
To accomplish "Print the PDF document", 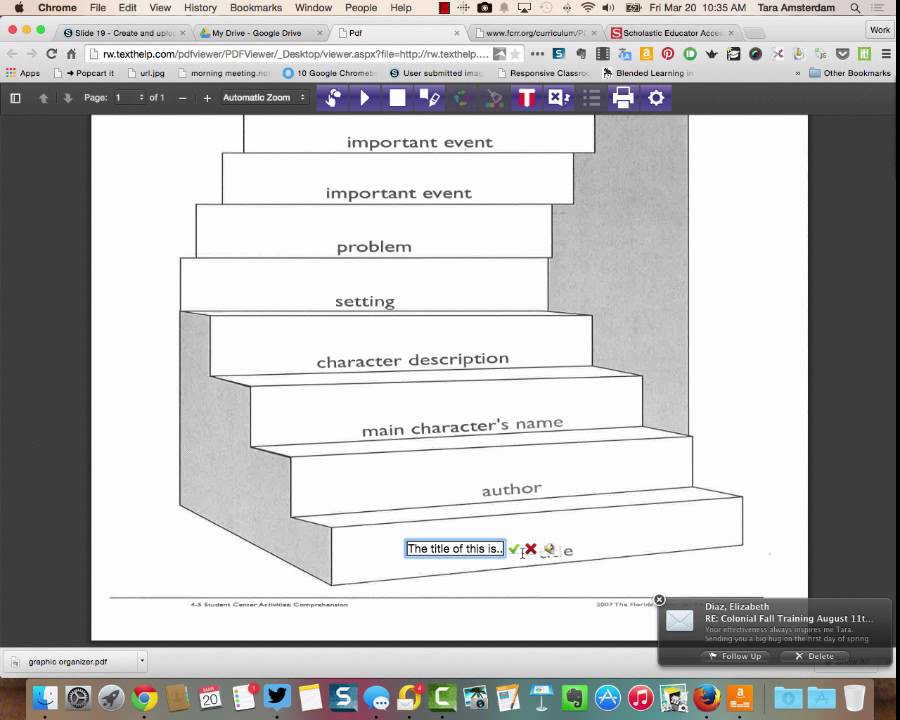I will click(x=623, y=98).
